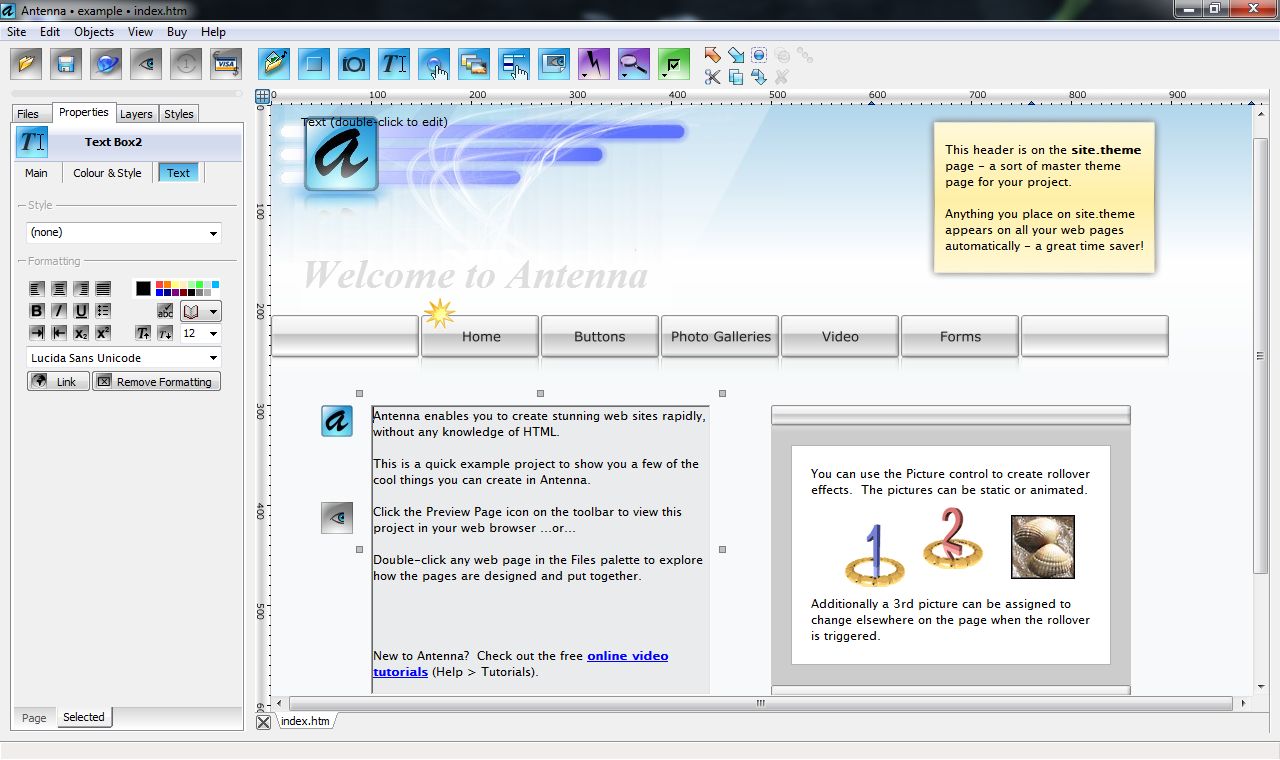1280x760 pixels.
Task: Increase text size with the T up icon
Action: 143,333
